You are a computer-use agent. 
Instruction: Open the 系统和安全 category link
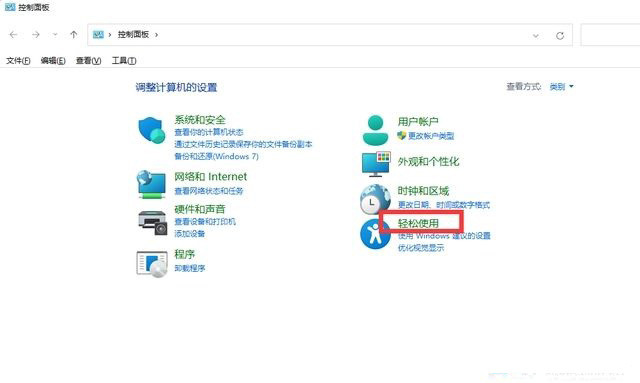click(x=200, y=120)
